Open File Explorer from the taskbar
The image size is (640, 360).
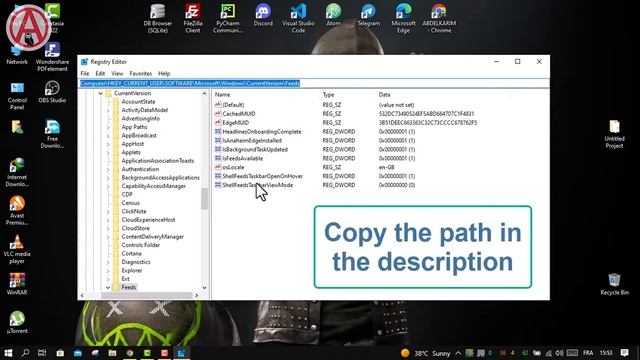[112, 353]
